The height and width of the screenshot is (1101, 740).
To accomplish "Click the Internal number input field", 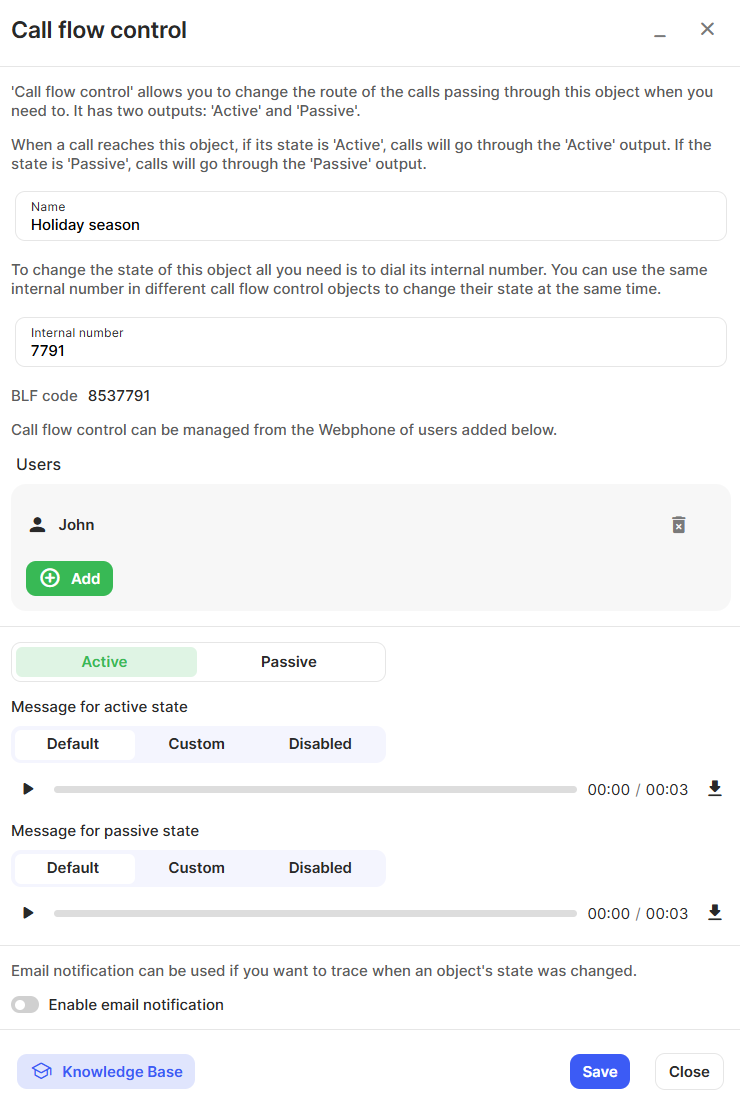I will (x=370, y=351).
